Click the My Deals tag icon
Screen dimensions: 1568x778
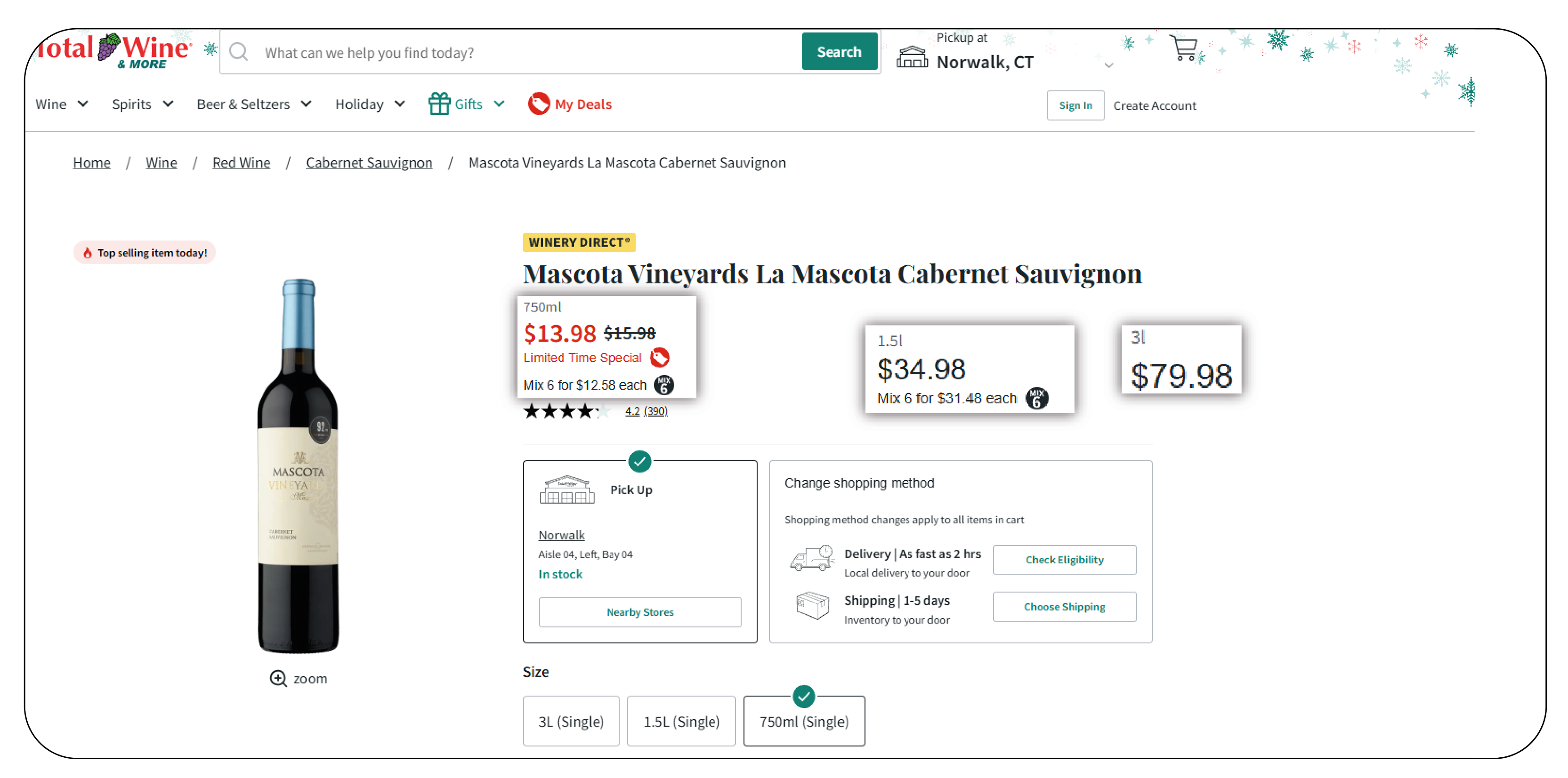[539, 104]
